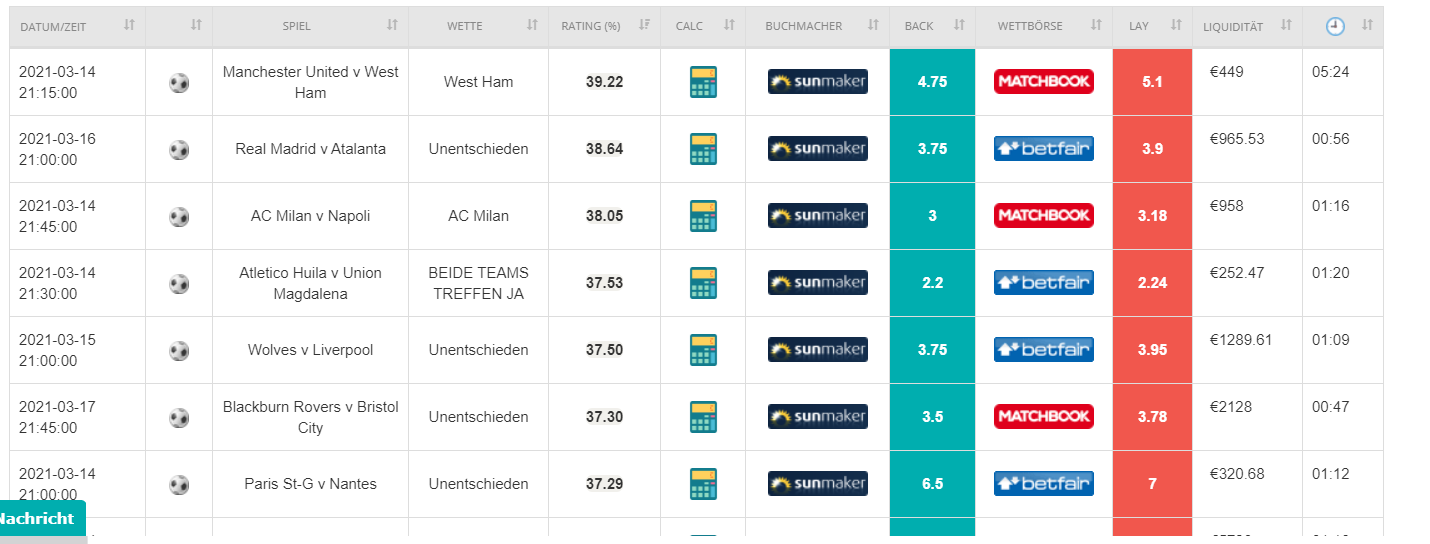Click Paris St-G v Nantes match name
The width and height of the screenshot is (1430, 544).
click(310, 484)
